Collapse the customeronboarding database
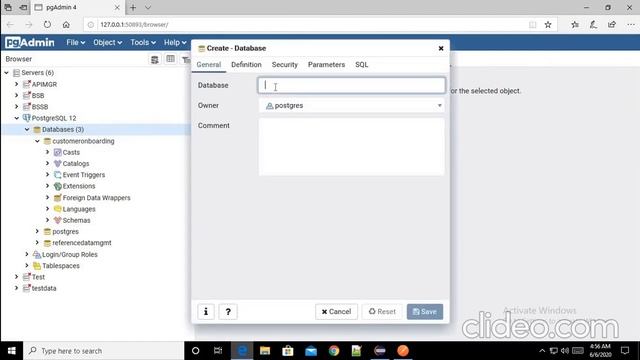 click(x=37, y=141)
